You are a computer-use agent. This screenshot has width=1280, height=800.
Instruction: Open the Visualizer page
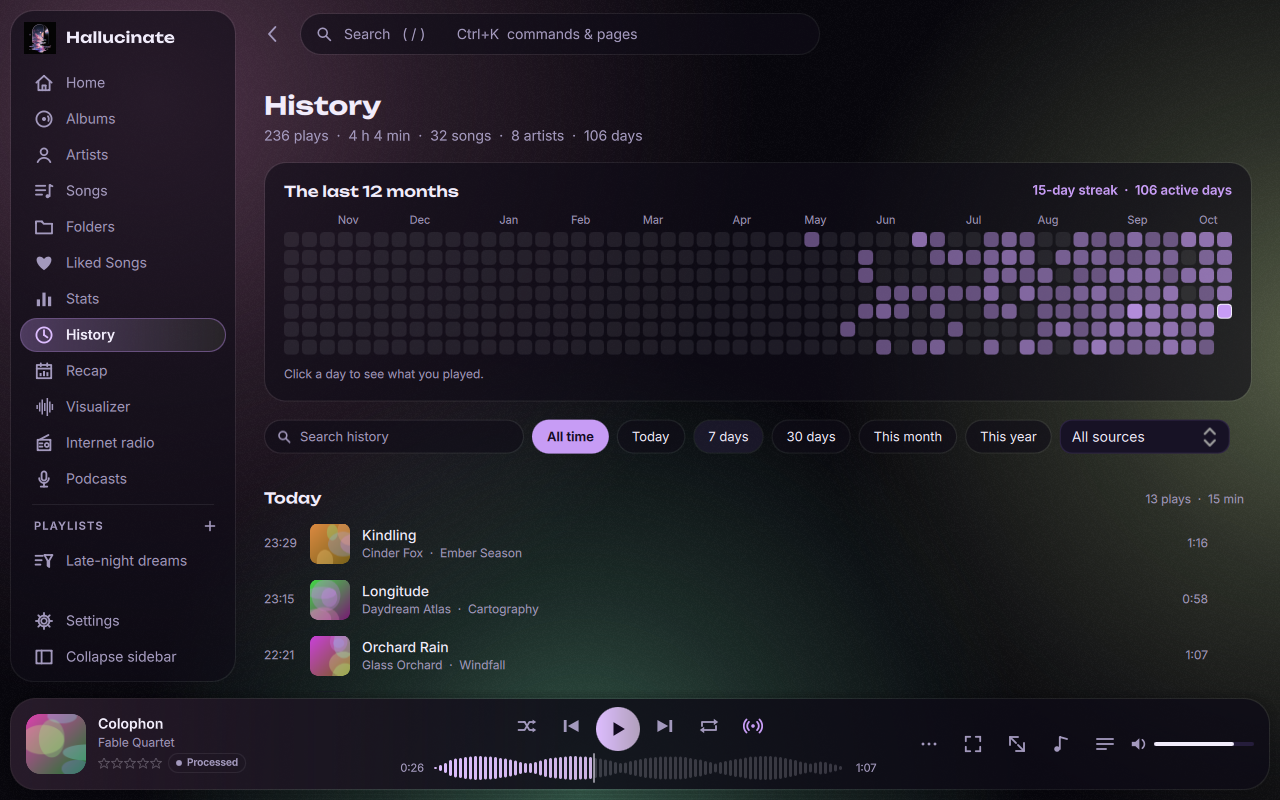pyautogui.click(x=123, y=407)
